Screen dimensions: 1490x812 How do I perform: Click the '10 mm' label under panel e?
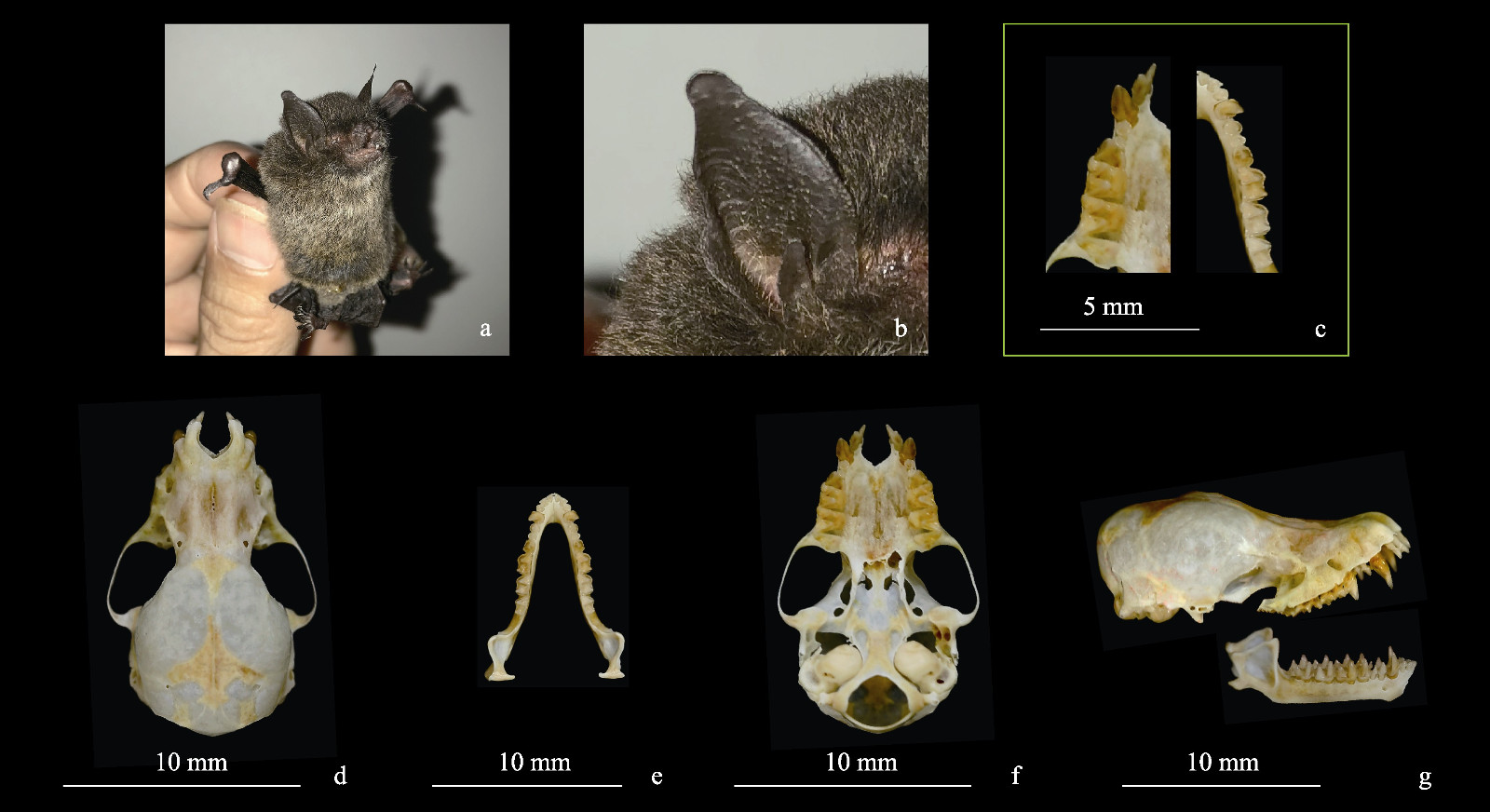coord(535,762)
